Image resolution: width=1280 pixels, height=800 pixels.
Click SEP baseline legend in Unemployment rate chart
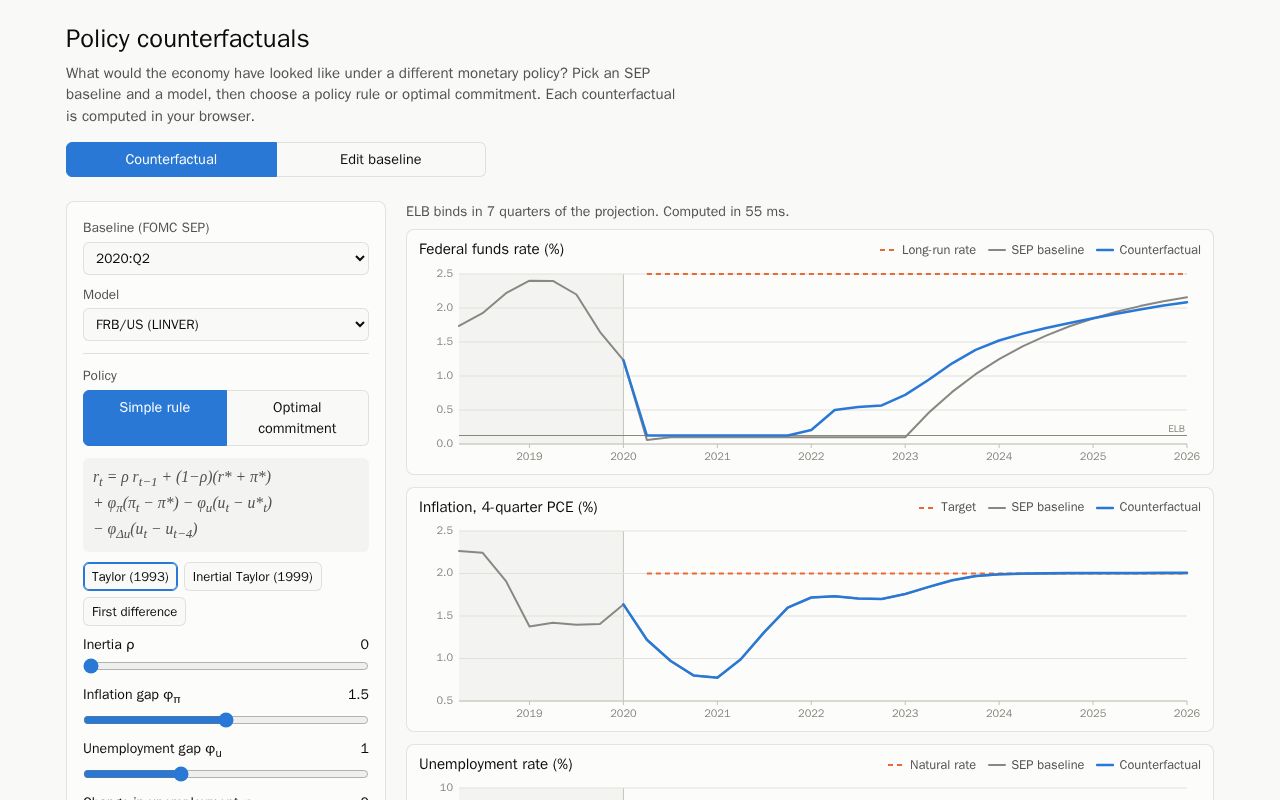coord(1036,765)
